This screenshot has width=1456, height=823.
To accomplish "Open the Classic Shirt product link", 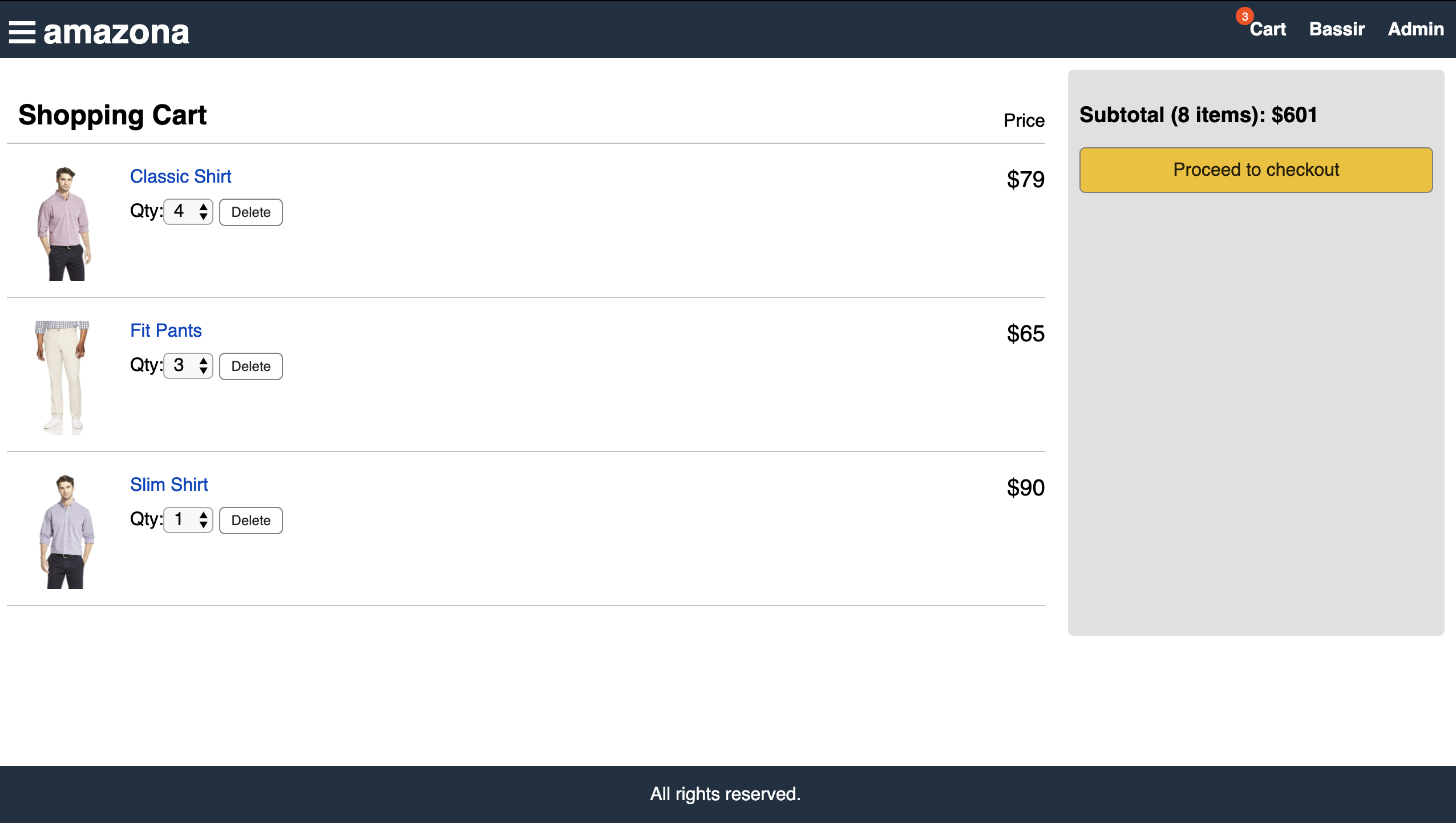I will (180, 176).
